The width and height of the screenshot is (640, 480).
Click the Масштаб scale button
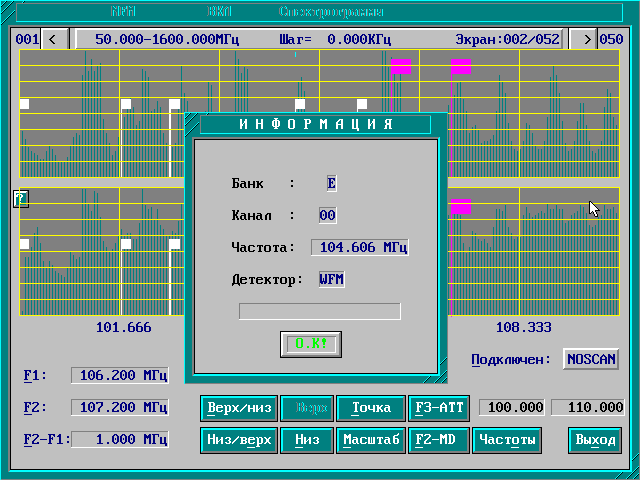point(370,440)
